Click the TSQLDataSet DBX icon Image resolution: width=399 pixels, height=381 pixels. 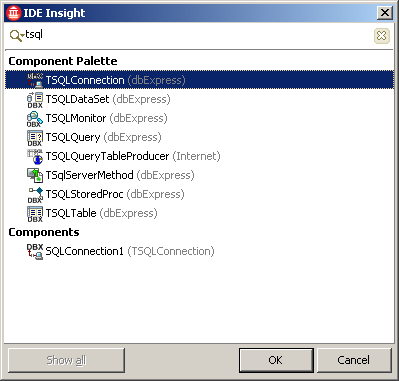pyautogui.click(x=35, y=100)
